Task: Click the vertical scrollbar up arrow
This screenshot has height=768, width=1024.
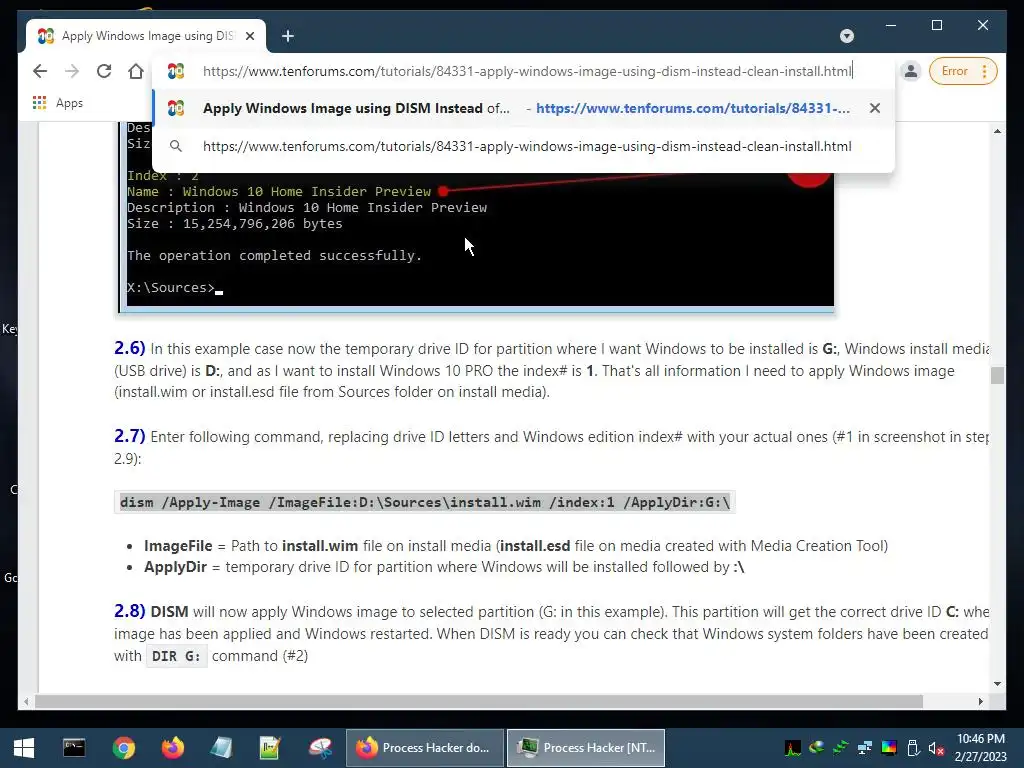Action: (x=997, y=131)
